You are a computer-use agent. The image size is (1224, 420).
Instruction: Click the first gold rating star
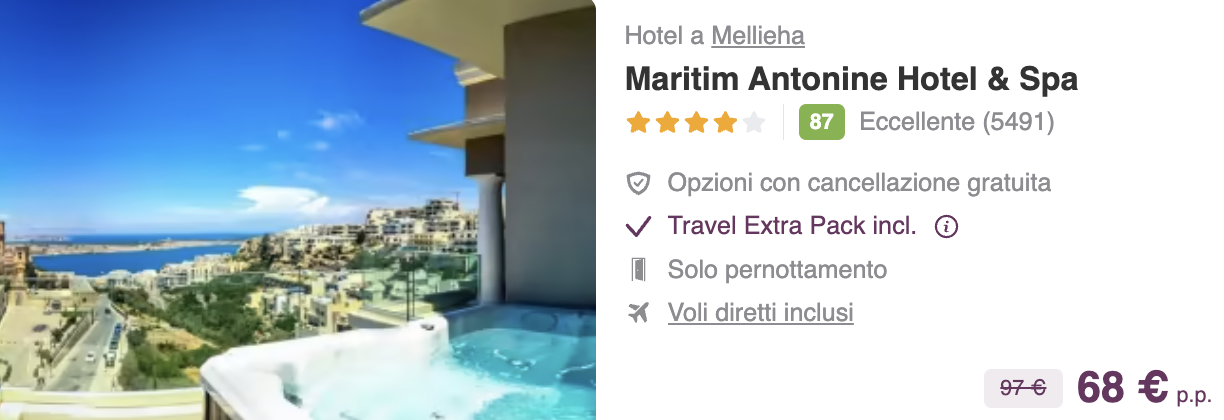point(637,122)
